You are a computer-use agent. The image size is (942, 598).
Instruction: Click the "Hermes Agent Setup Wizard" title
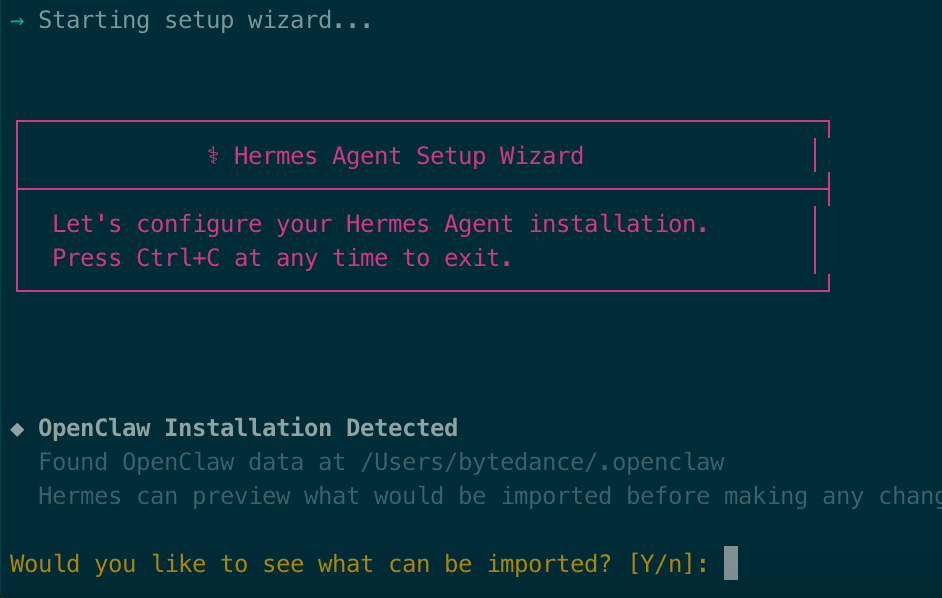tap(408, 156)
